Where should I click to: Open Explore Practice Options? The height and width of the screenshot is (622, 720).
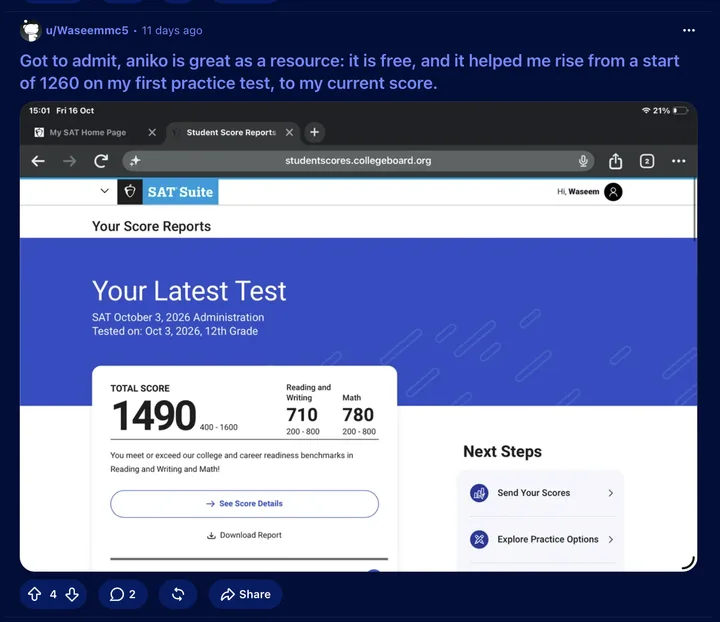click(x=541, y=539)
